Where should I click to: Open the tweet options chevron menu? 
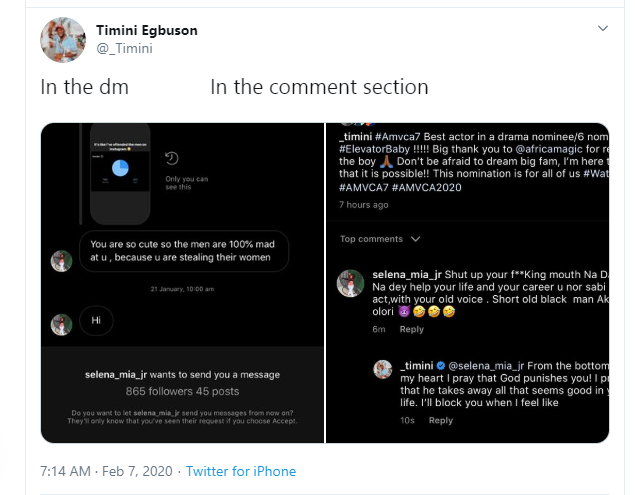click(x=601, y=27)
